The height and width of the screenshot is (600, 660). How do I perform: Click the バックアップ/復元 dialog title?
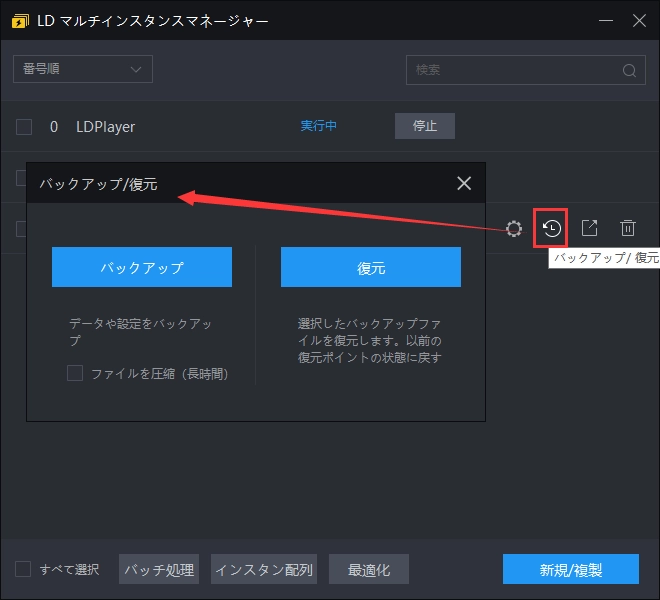pos(98,184)
